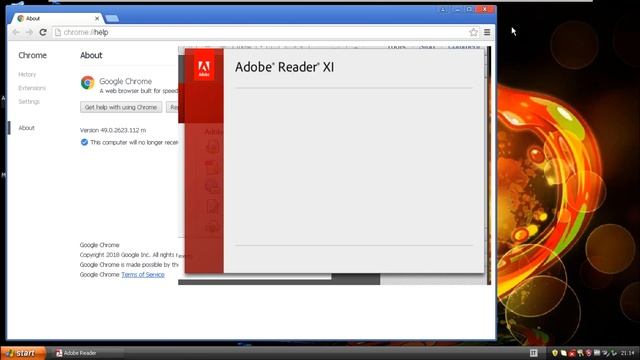This screenshot has height=360, width=640.
Task: Select the About tab in Chrome
Action: (x=57, y=18)
